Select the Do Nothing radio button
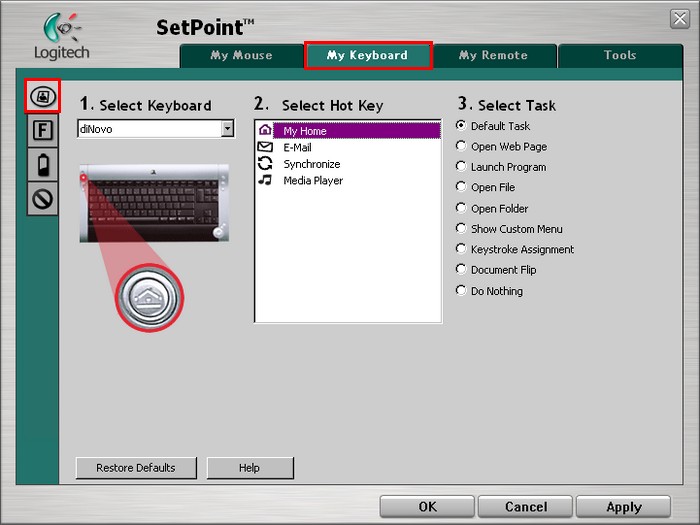 click(461, 291)
